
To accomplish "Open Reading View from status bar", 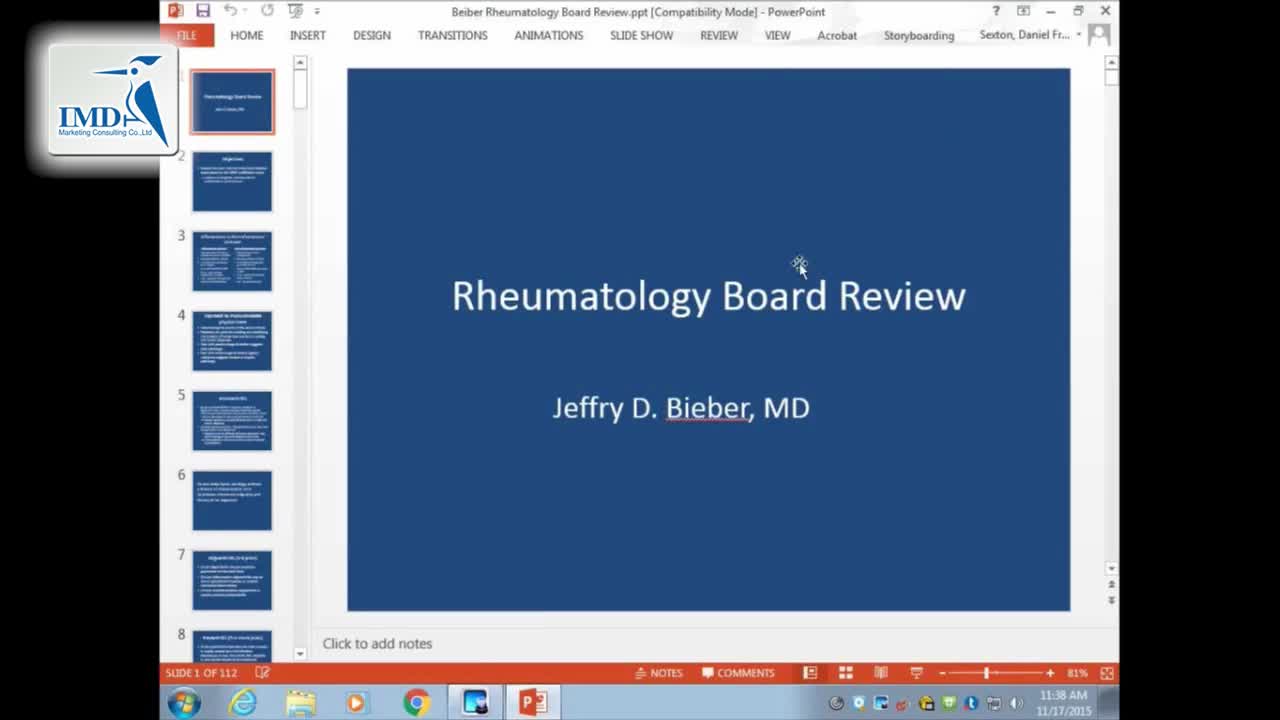I will (881, 673).
